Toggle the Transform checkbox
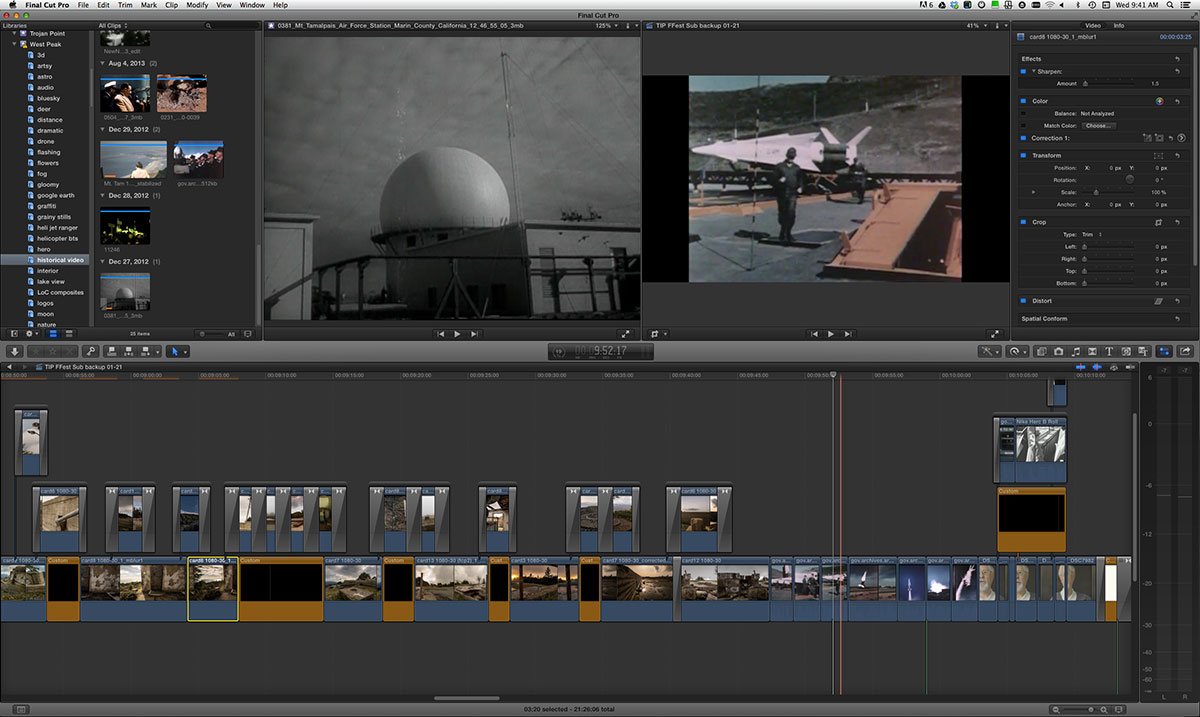 point(1024,155)
